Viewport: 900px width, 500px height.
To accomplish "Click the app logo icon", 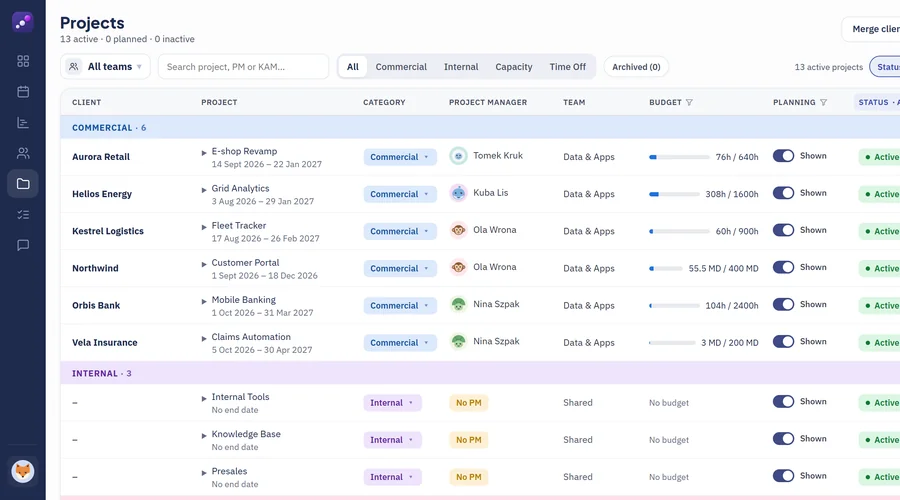I will point(22,22).
